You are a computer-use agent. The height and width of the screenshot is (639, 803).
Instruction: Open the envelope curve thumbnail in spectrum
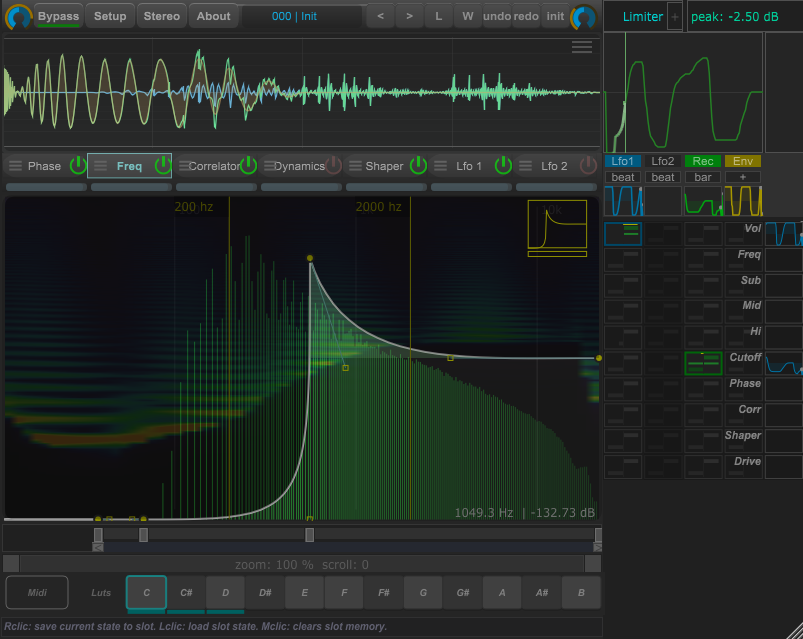[557, 226]
